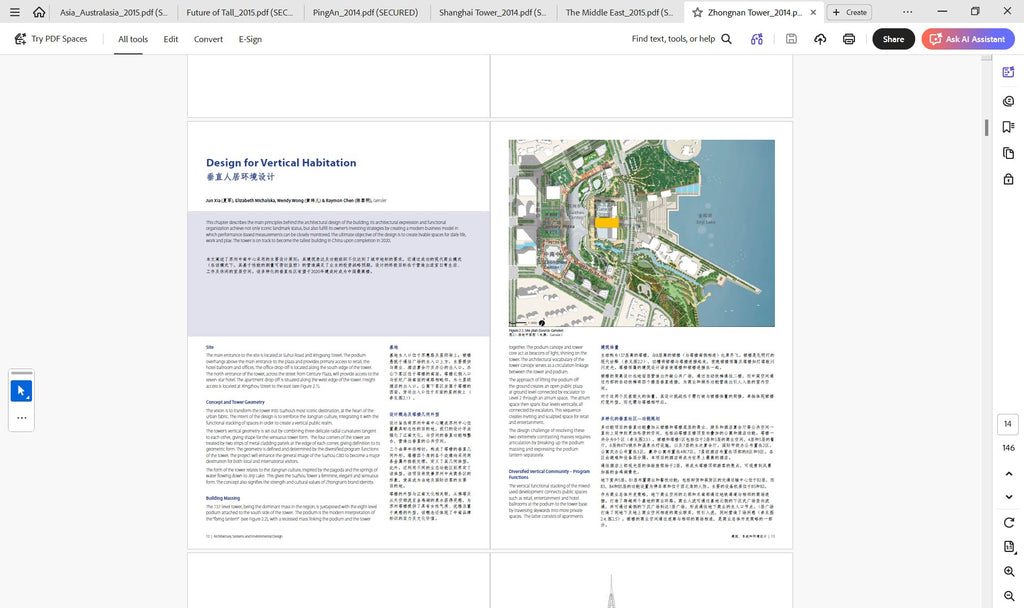Open Ask AI Assistant
This screenshot has height=608, width=1024.
pyautogui.click(x=968, y=39)
